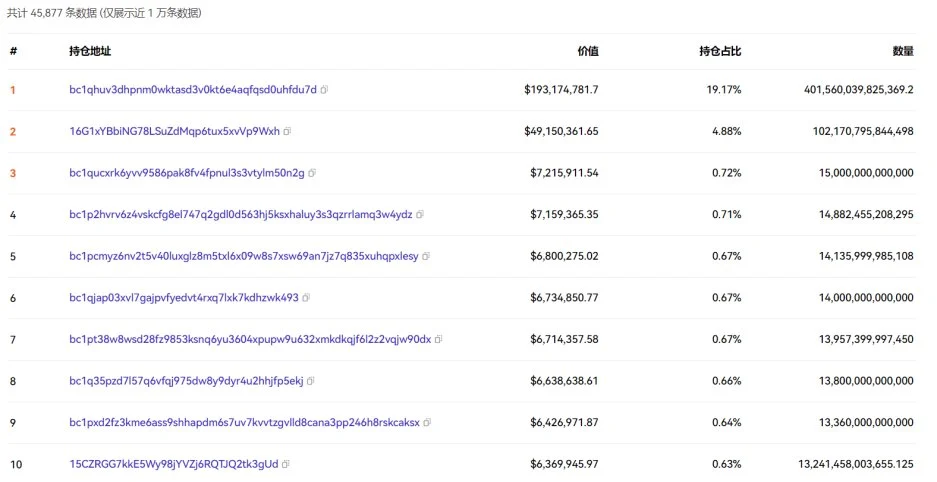This screenshot has width=937, height=482.
Task: Click copy icon beside bc1p2hvrv6z4 address
Action: click(420, 215)
